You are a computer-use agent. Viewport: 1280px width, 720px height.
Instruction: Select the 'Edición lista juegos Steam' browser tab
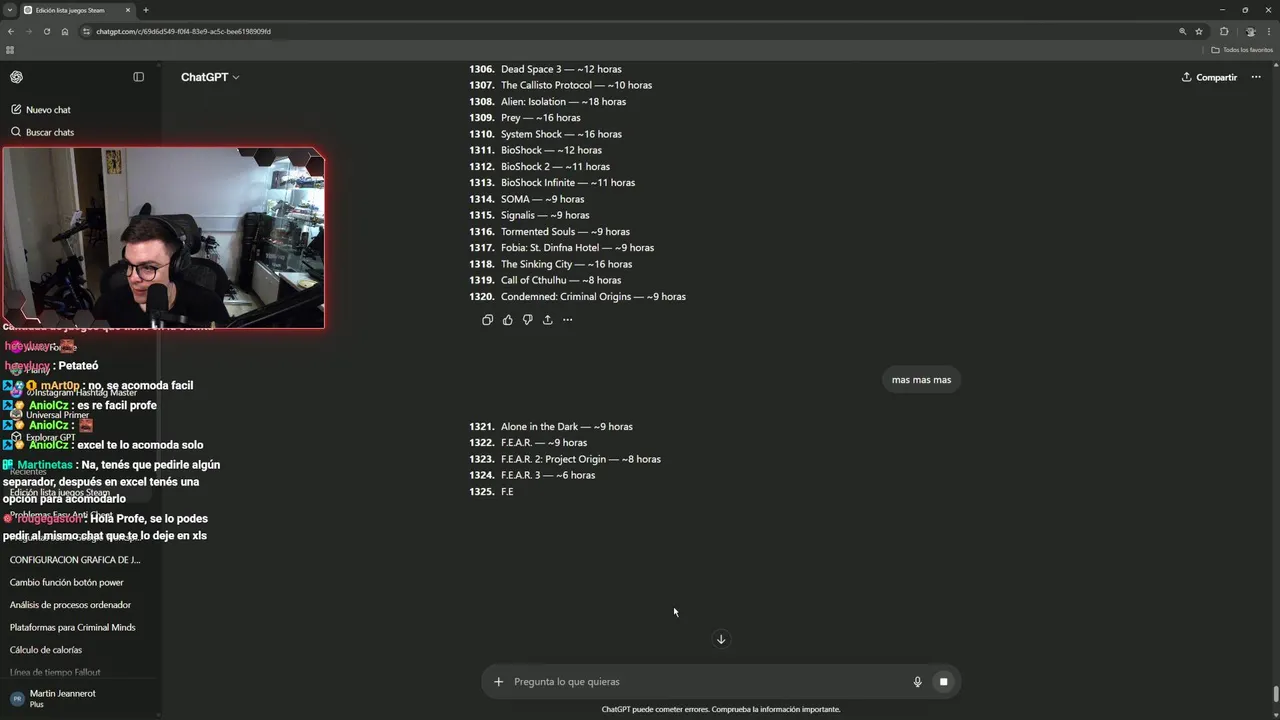click(76, 10)
